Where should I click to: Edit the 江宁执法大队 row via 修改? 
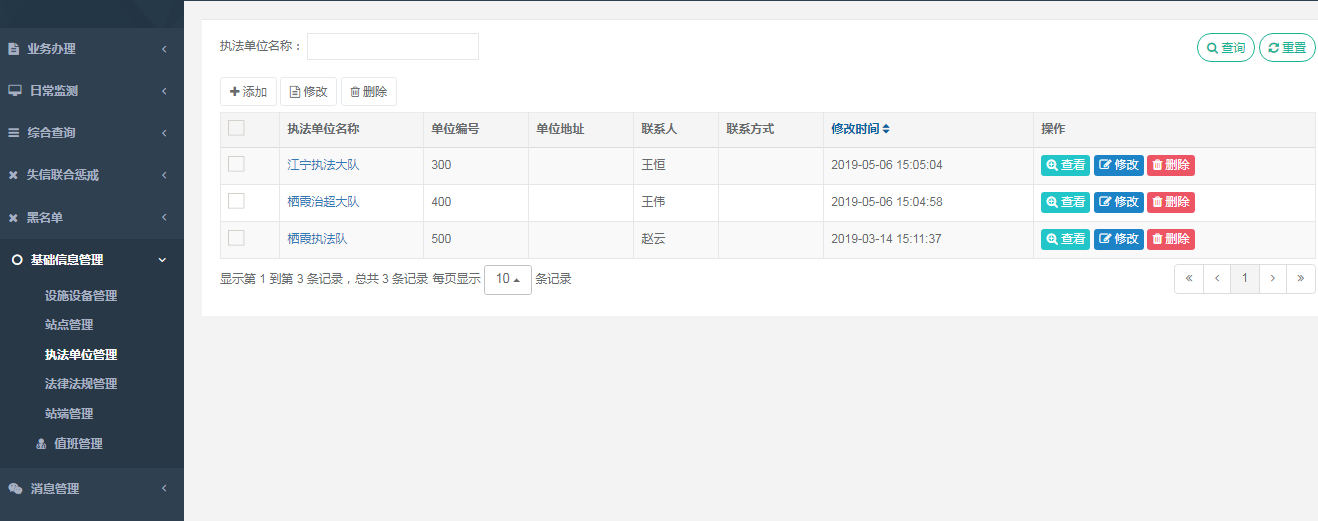click(x=1119, y=165)
